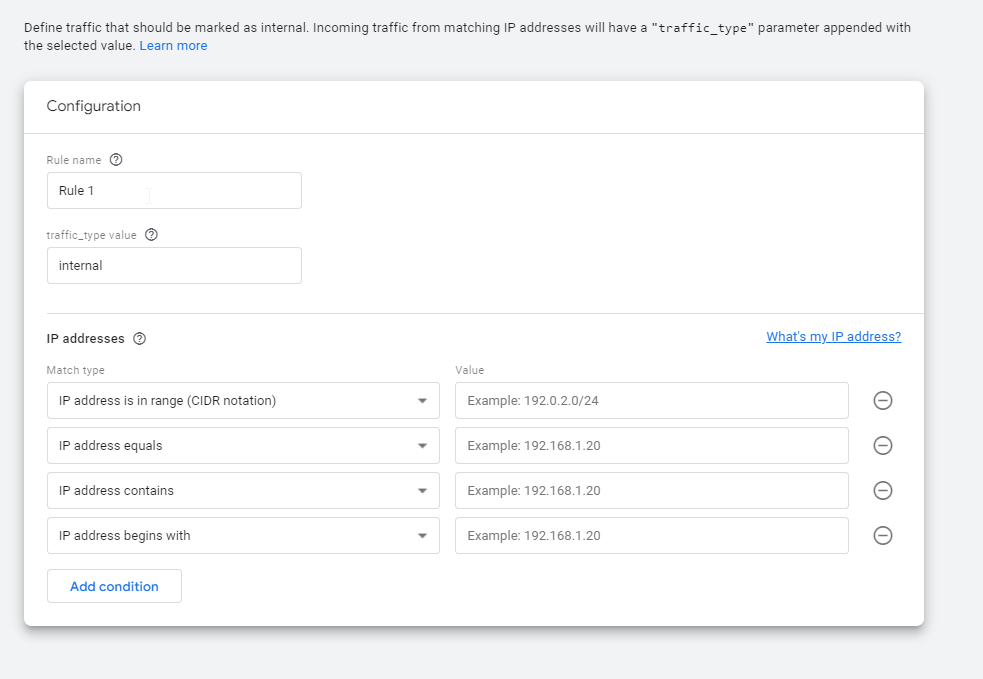
Task: Remove the 'IP address equals' condition
Action: coord(882,446)
